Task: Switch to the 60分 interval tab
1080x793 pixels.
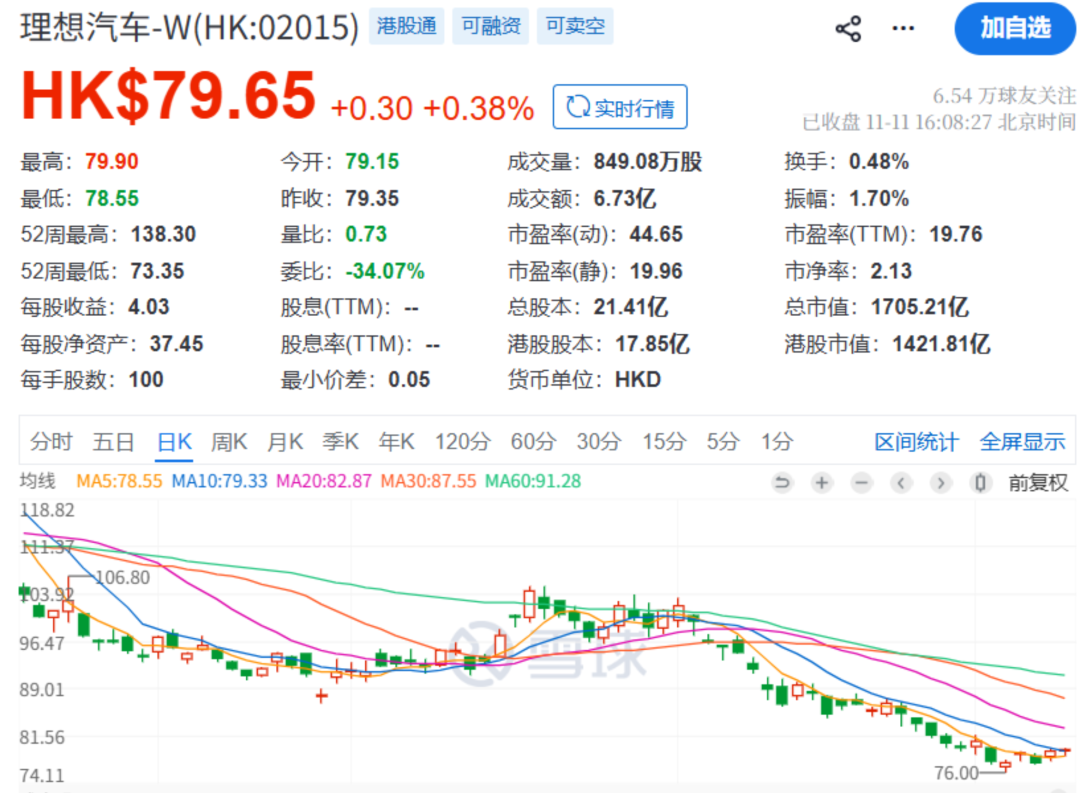Action: click(532, 441)
